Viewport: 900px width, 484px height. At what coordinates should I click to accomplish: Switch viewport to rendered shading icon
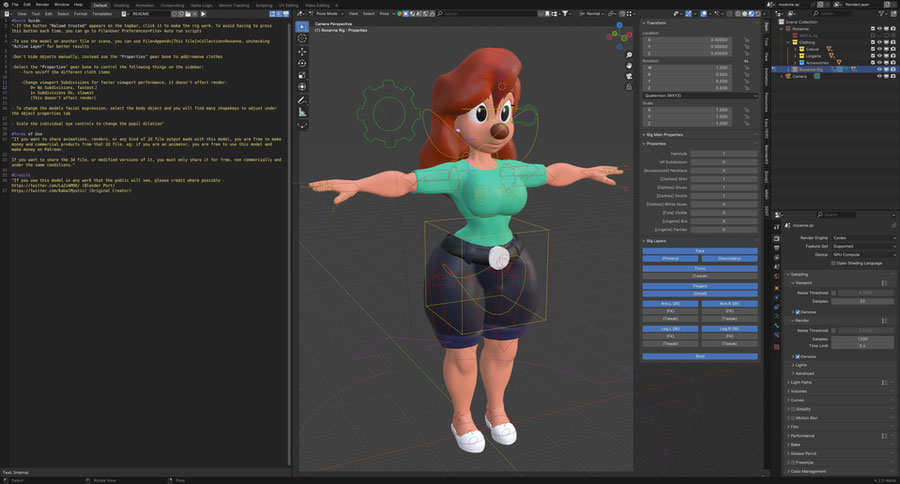coord(758,14)
